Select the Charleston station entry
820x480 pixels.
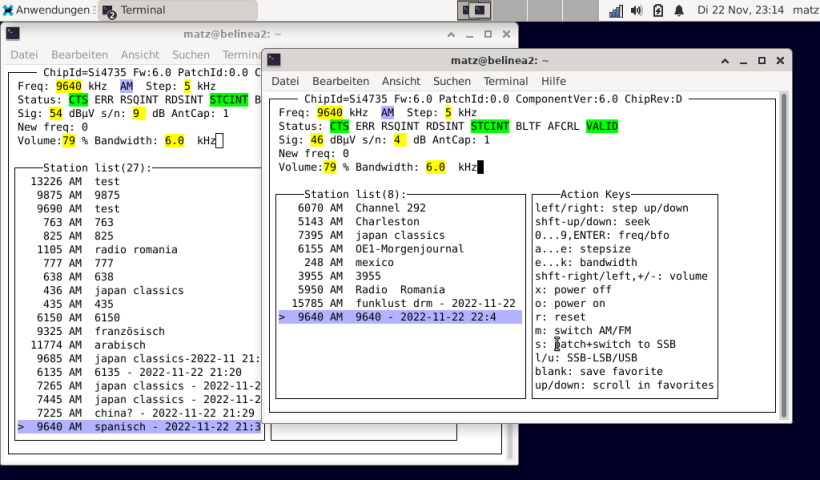tap(387, 221)
